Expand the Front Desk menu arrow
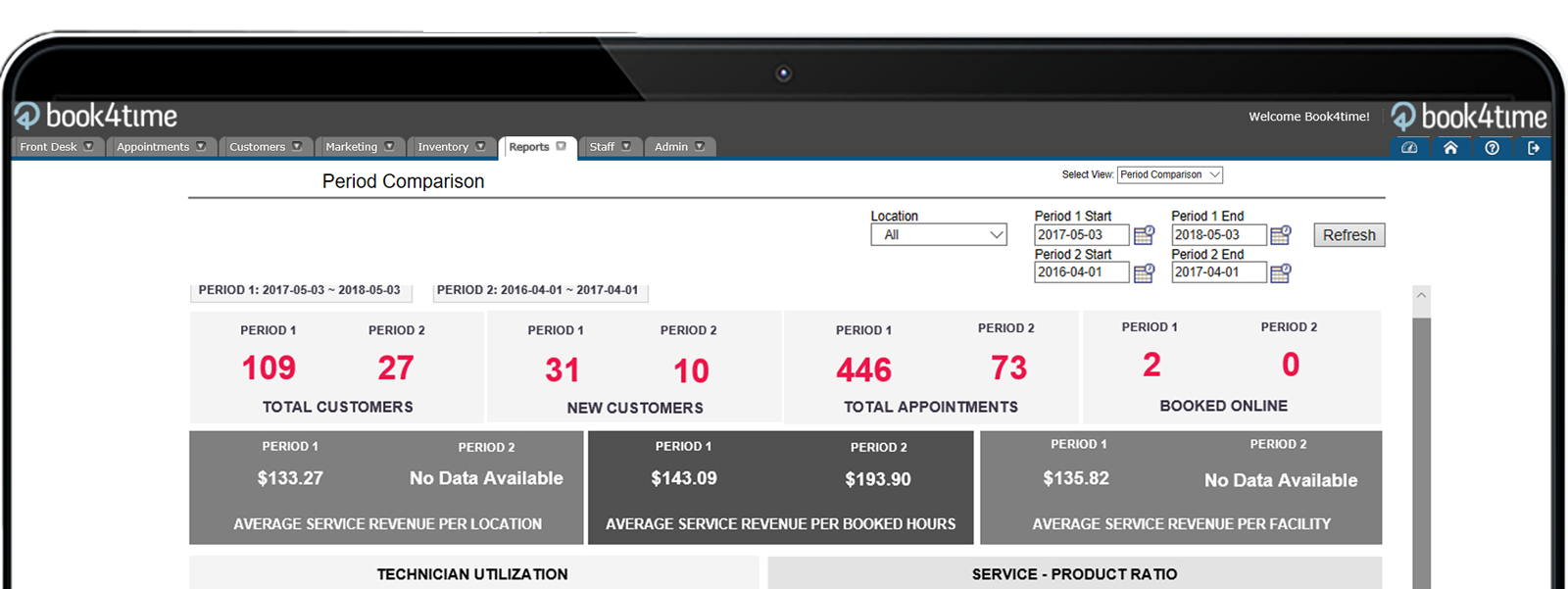 pos(88,146)
